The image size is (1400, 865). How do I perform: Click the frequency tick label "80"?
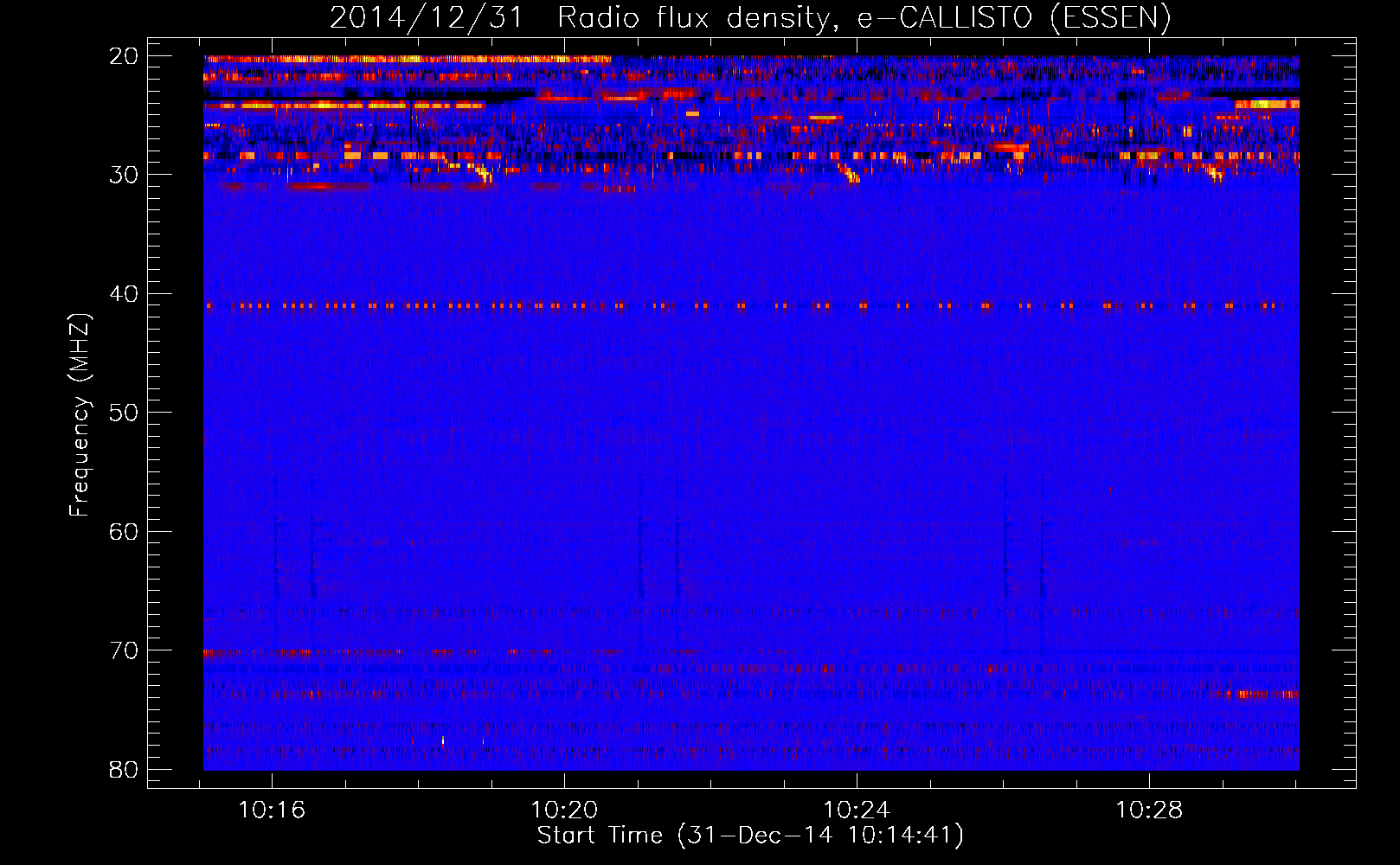(x=124, y=770)
